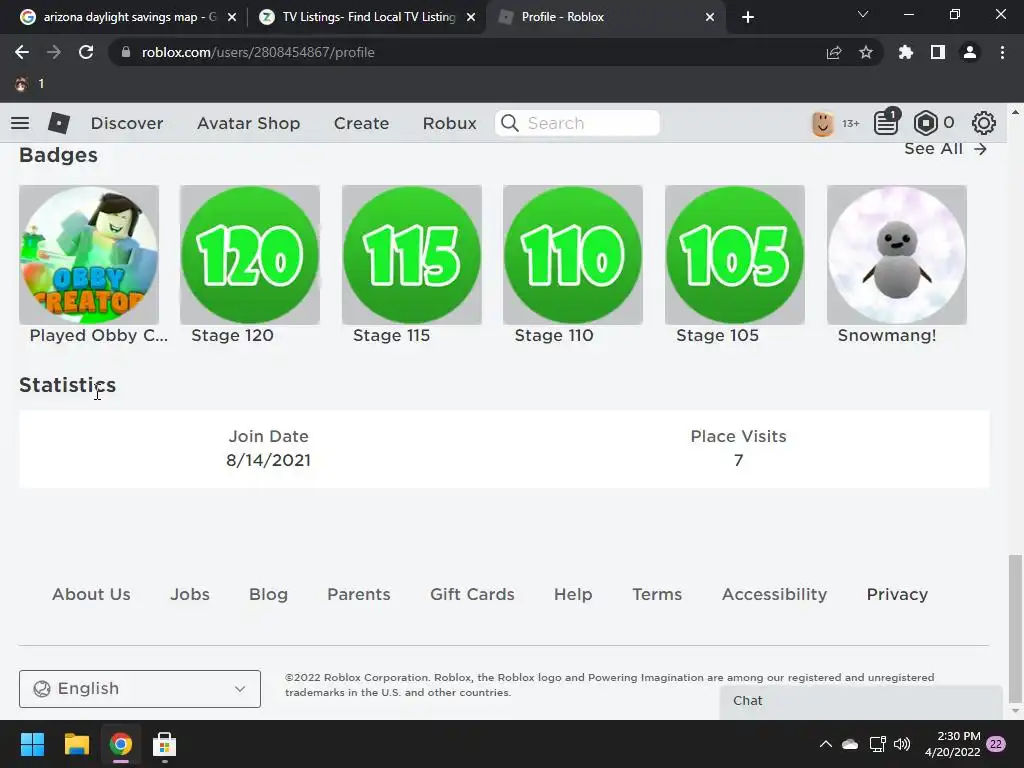
Task: Focus the Roblox Search input field
Action: point(577,123)
